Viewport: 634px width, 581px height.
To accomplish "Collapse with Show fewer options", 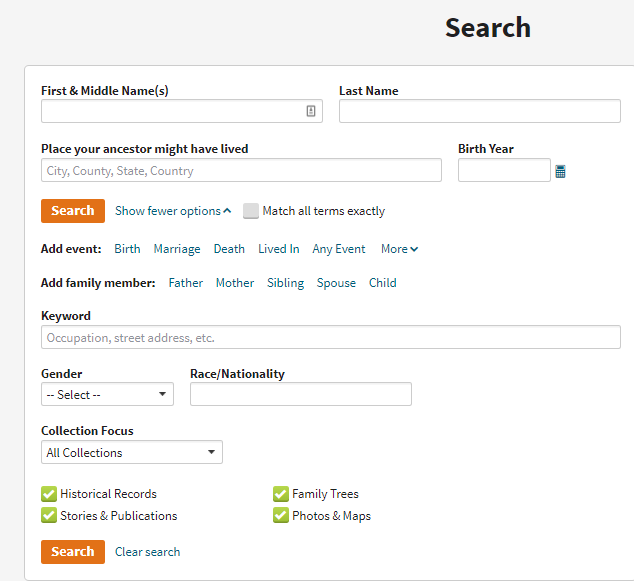I will [x=172, y=211].
